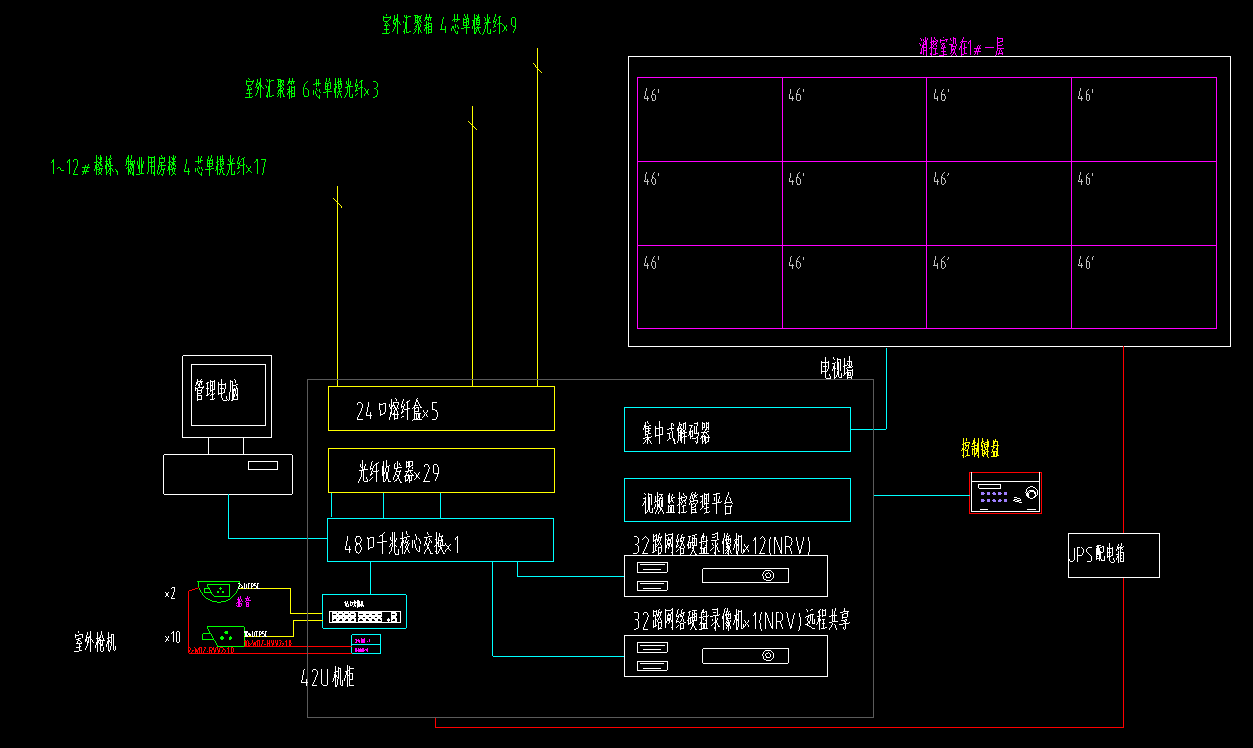Select the 室外汇聚箱 4芯单模光纤×9 label
Image resolution: width=1253 pixels, height=748 pixels.
click(449, 25)
